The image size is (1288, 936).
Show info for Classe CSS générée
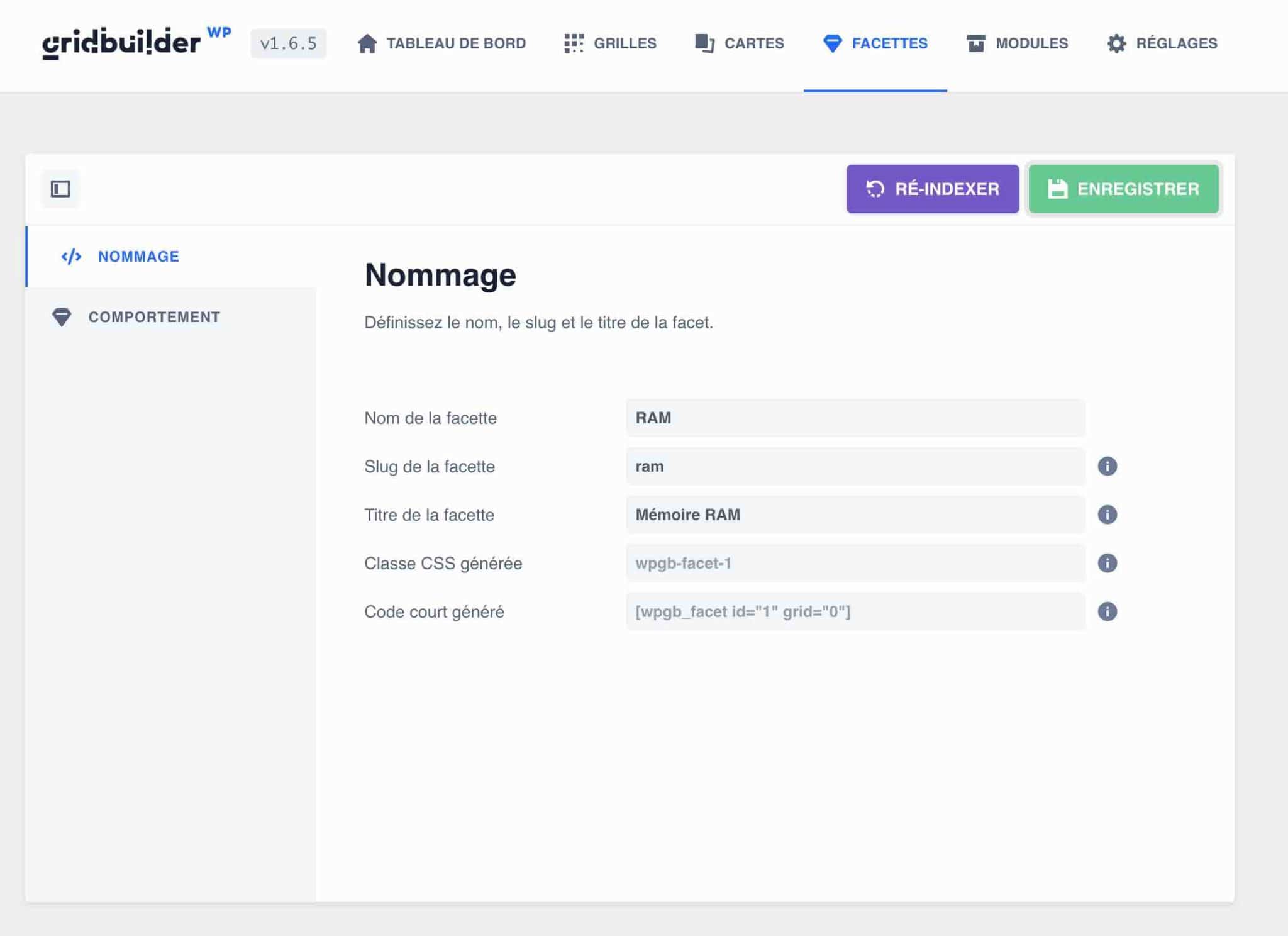click(x=1108, y=563)
